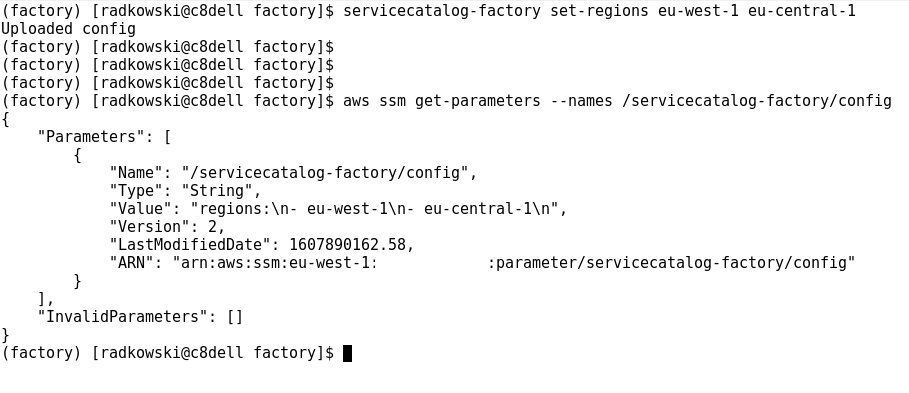Click the "/servicecatalog-factory/config" name value
This screenshot has height=393, width=909.
coord(325,173)
